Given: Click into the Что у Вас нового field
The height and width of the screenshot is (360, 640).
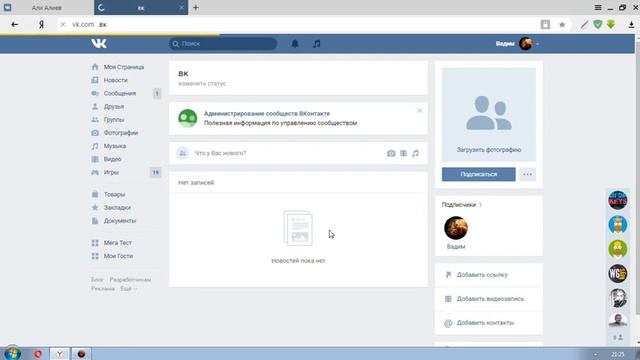Looking at the screenshot, I should click(x=286, y=153).
